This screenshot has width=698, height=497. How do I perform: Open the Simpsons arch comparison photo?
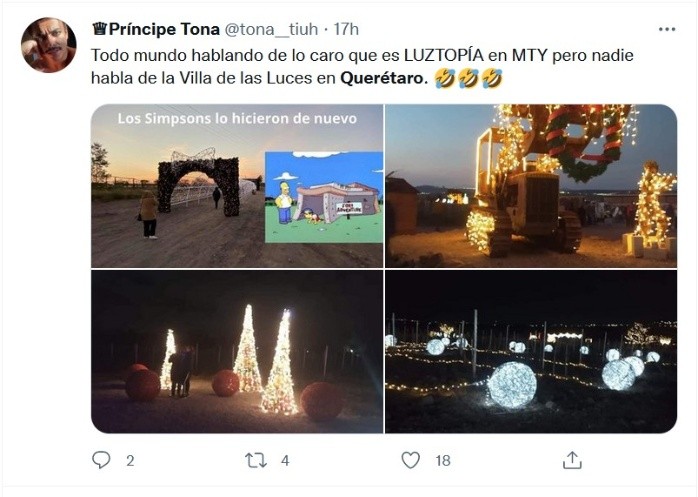pyautogui.click(x=237, y=186)
